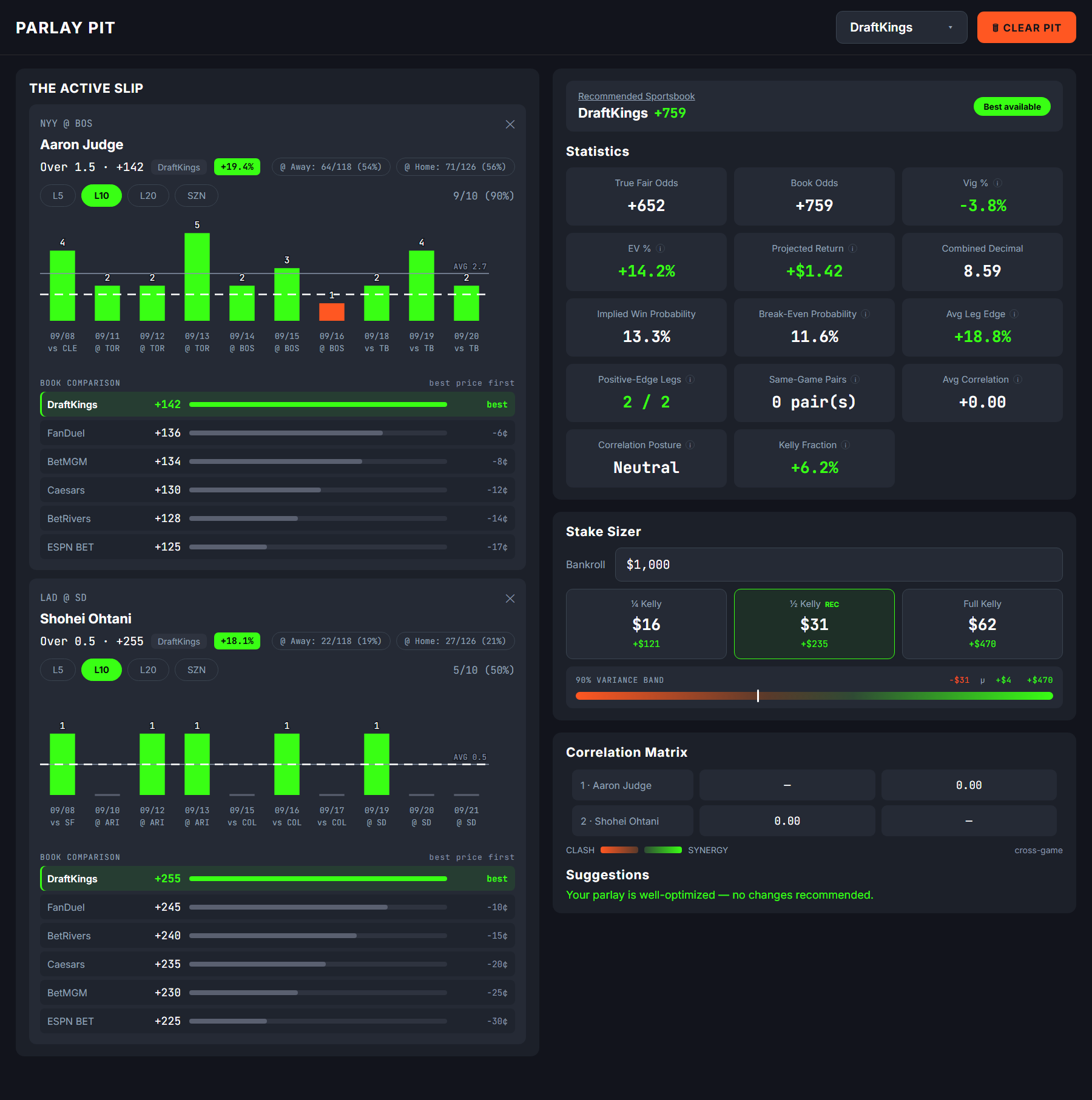Viewport: 1092px width, 1100px height.
Task: Select DraftKings +255 row for Ohtani
Action: click(277, 879)
